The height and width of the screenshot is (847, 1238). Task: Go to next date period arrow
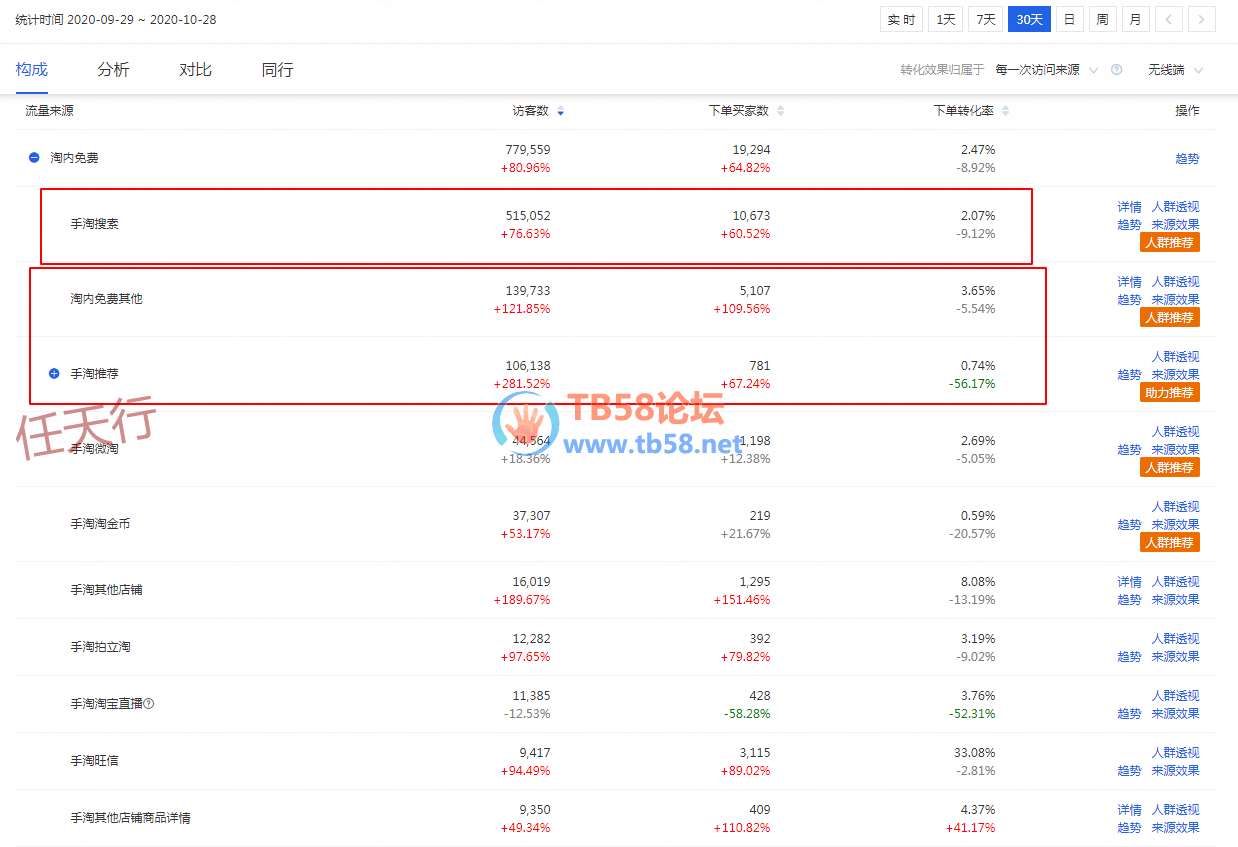pyautogui.click(x=1201, y=20)
